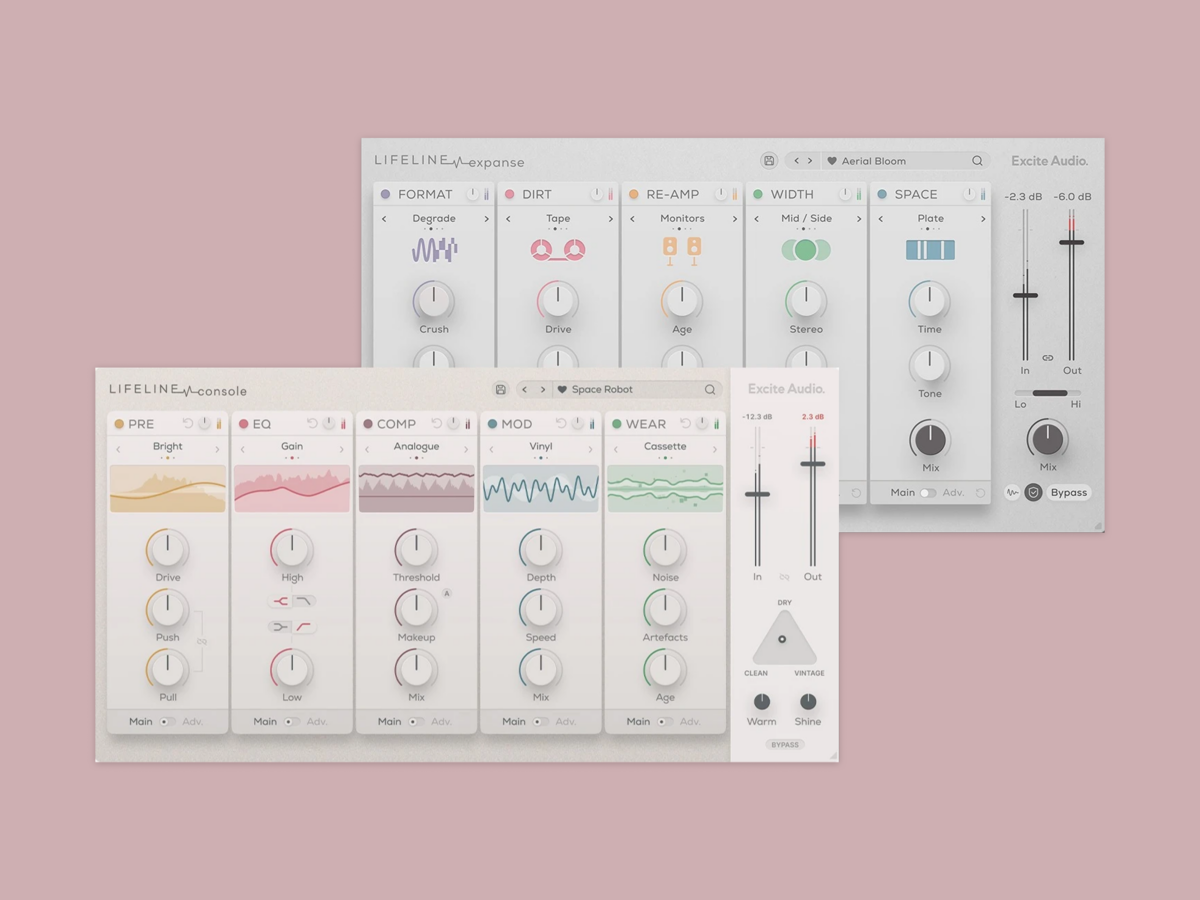The width and height of the screenshot is (1200, 900).
Task: Reset the WEAR module in Console
Action: tap(685, 424)
